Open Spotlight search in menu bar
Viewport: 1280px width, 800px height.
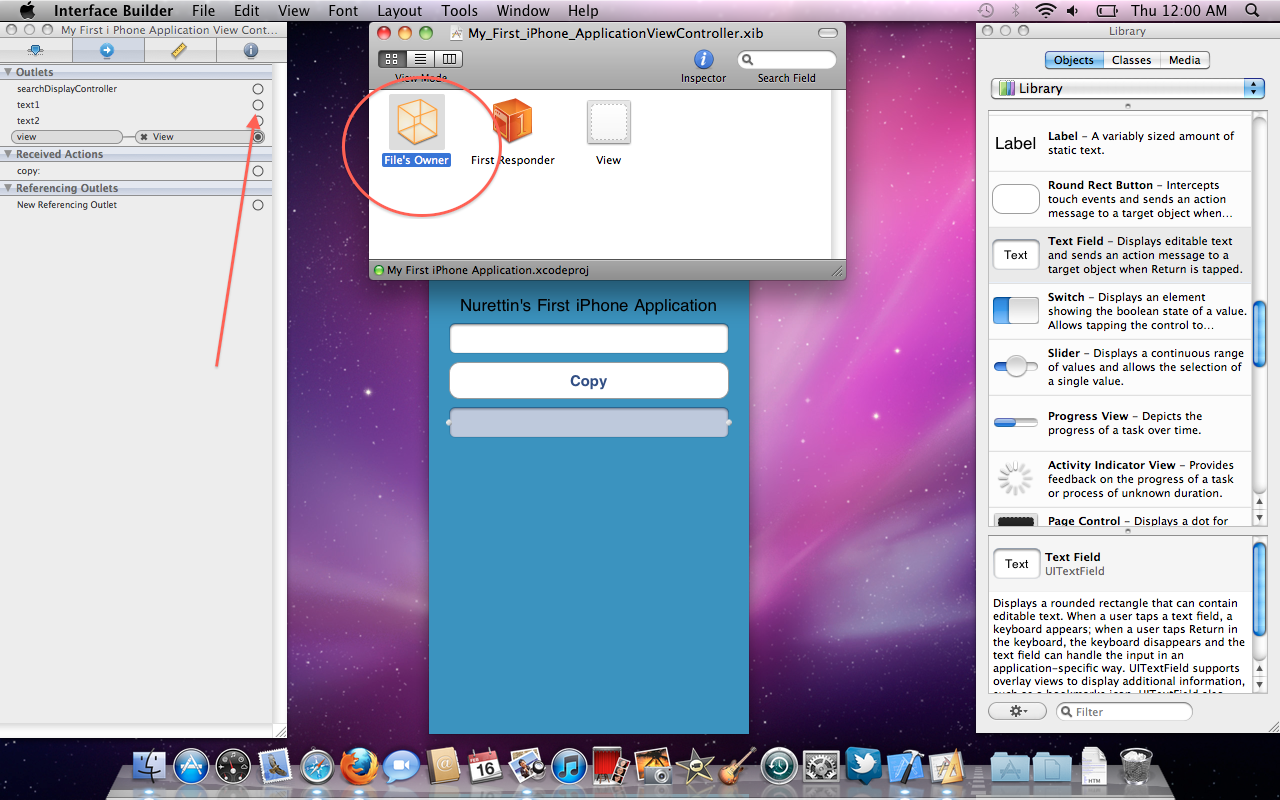click(x=1252, y=11)
